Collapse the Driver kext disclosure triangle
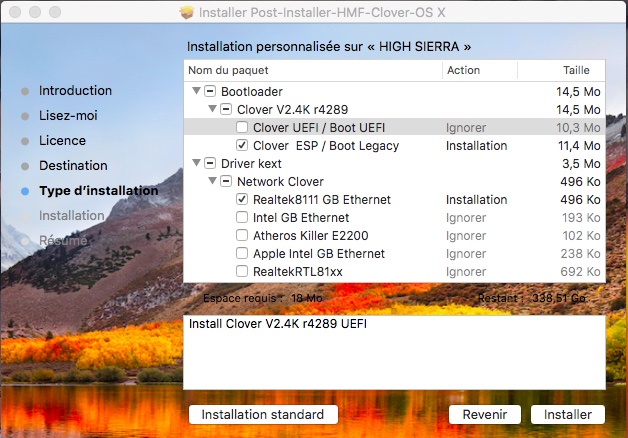The width and height of the screenshot is (628, 438). (x=196, y=163)
